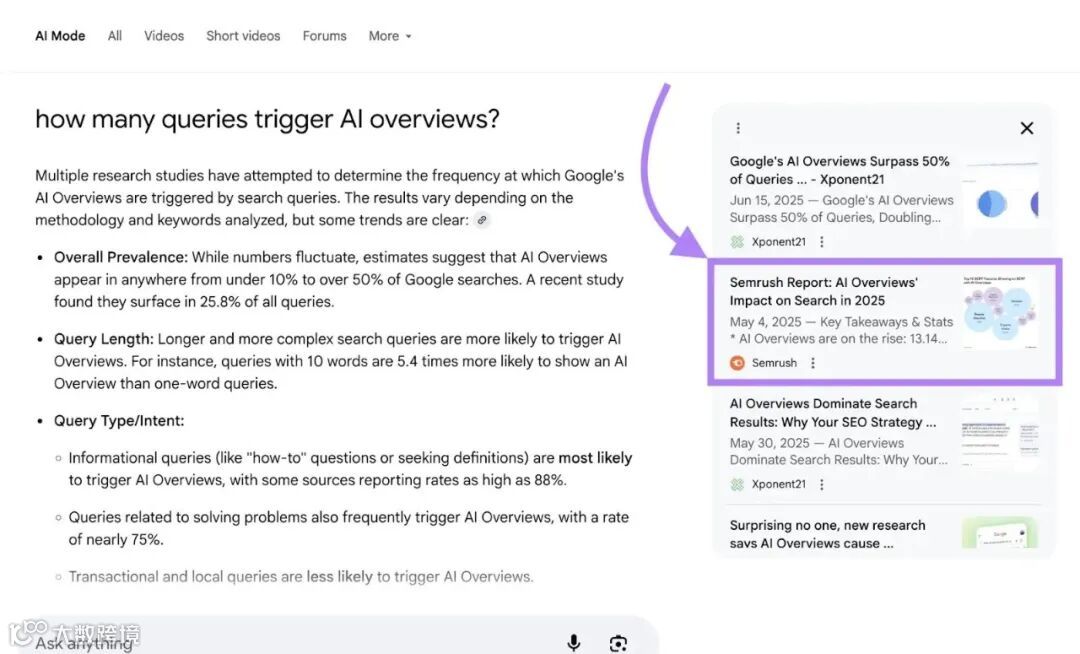Click Xponent21 favicon under 'Dominate Search Results'

(737, 484)
